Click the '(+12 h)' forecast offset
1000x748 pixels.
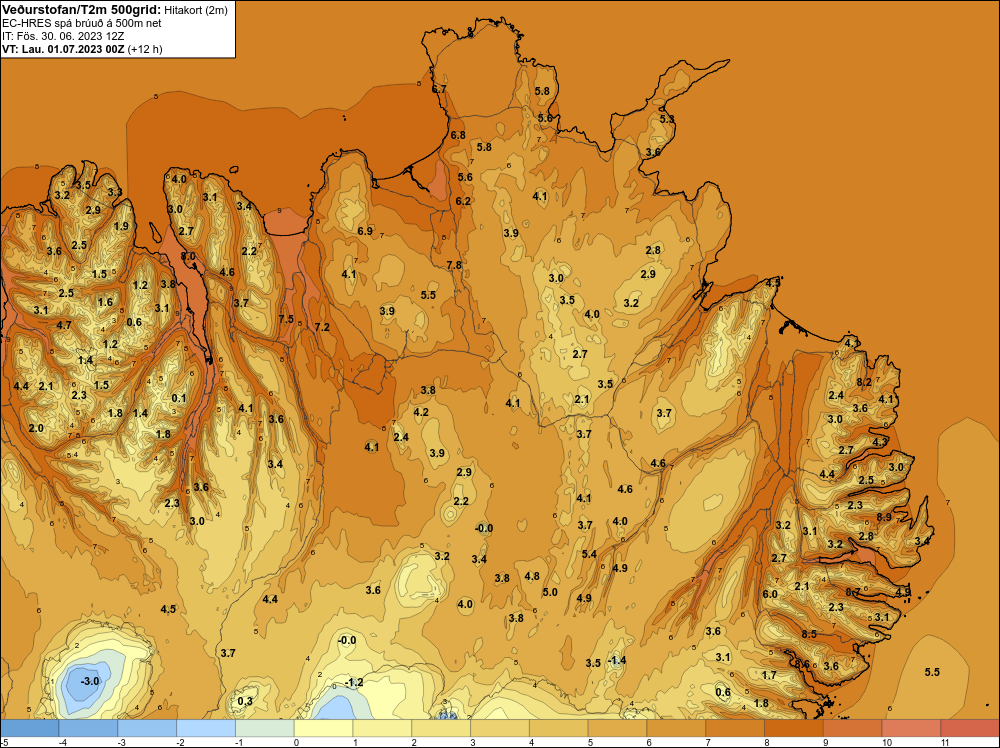coord(145,49)
